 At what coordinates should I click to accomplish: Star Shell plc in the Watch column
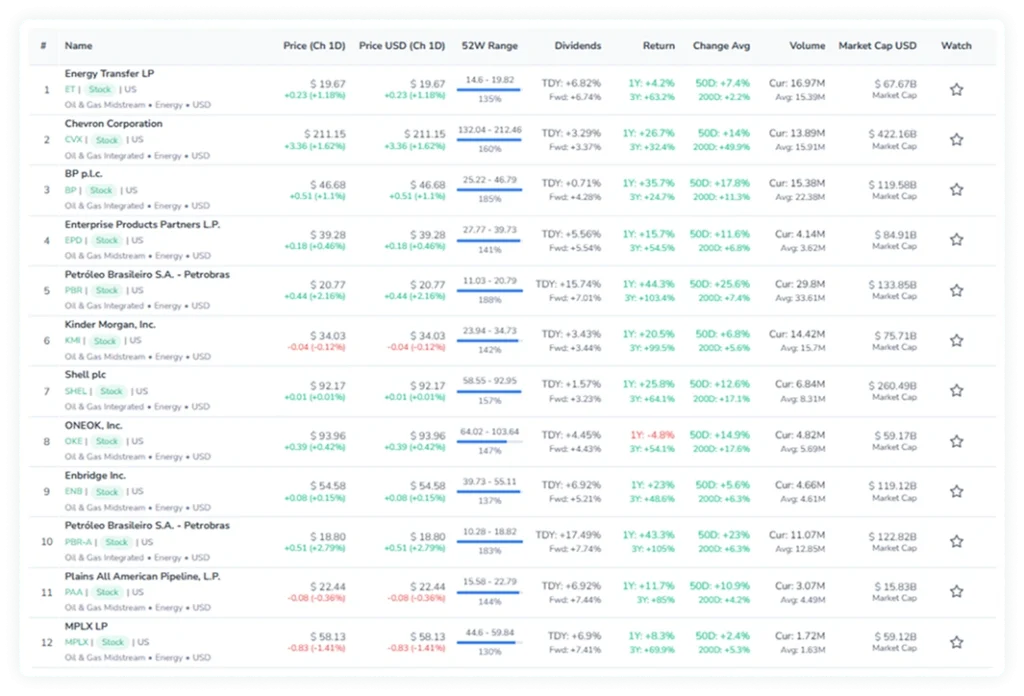pos(956,390)
